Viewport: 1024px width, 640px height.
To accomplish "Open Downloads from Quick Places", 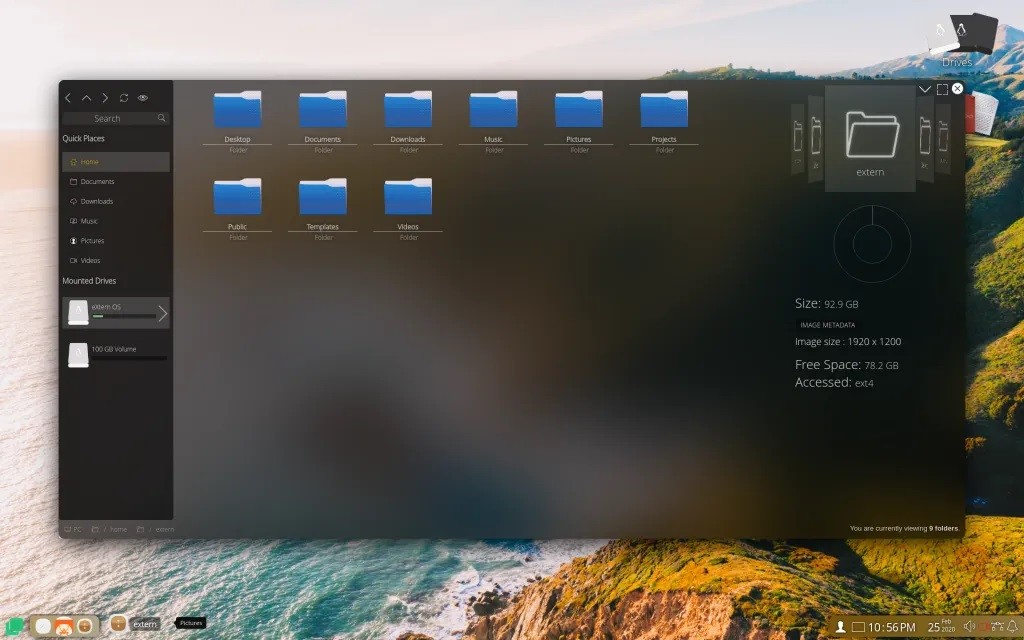I will (x=116, y=201).
